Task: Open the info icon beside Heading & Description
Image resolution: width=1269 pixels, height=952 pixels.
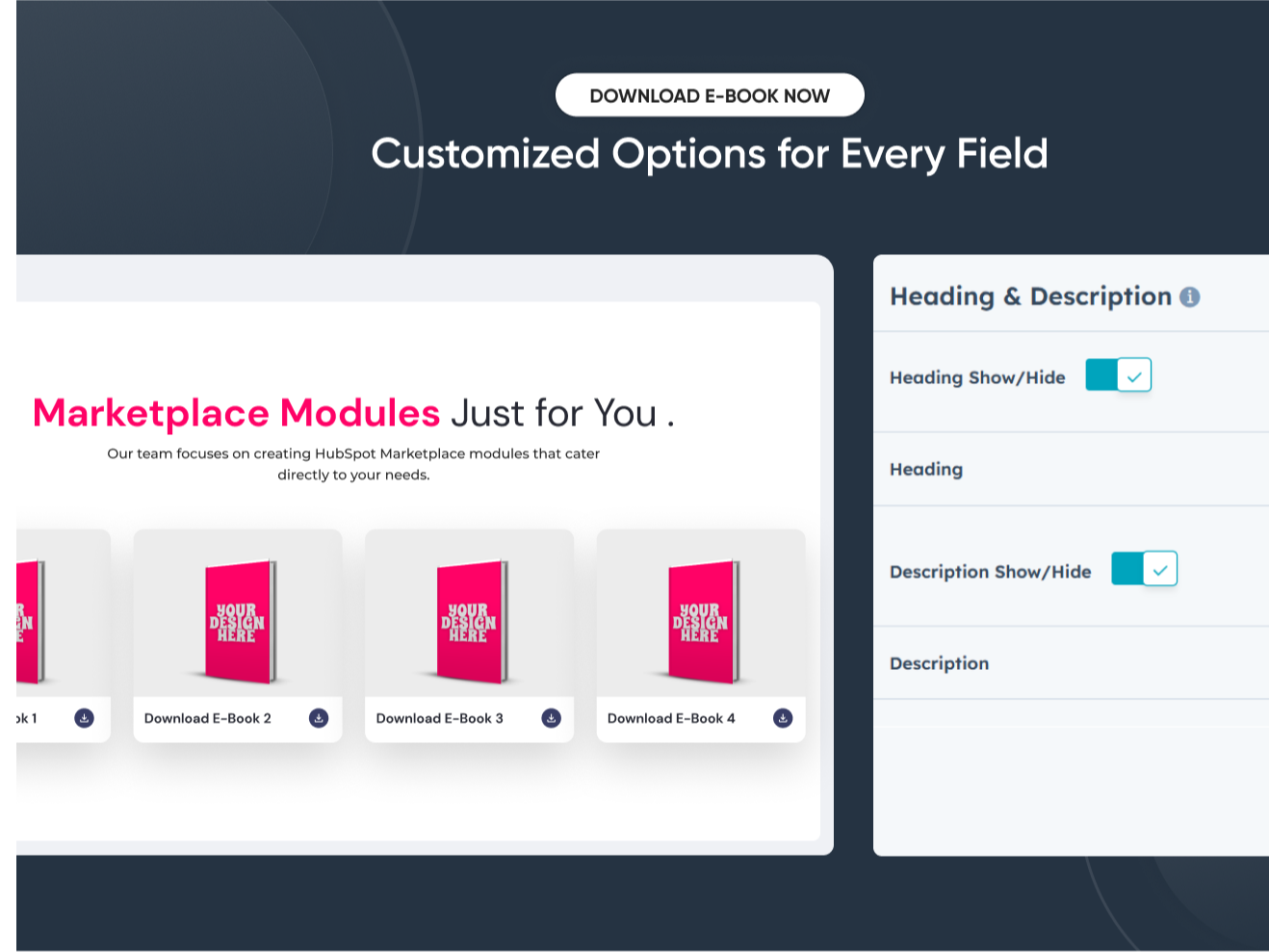Action: [x=1191, y=296]
